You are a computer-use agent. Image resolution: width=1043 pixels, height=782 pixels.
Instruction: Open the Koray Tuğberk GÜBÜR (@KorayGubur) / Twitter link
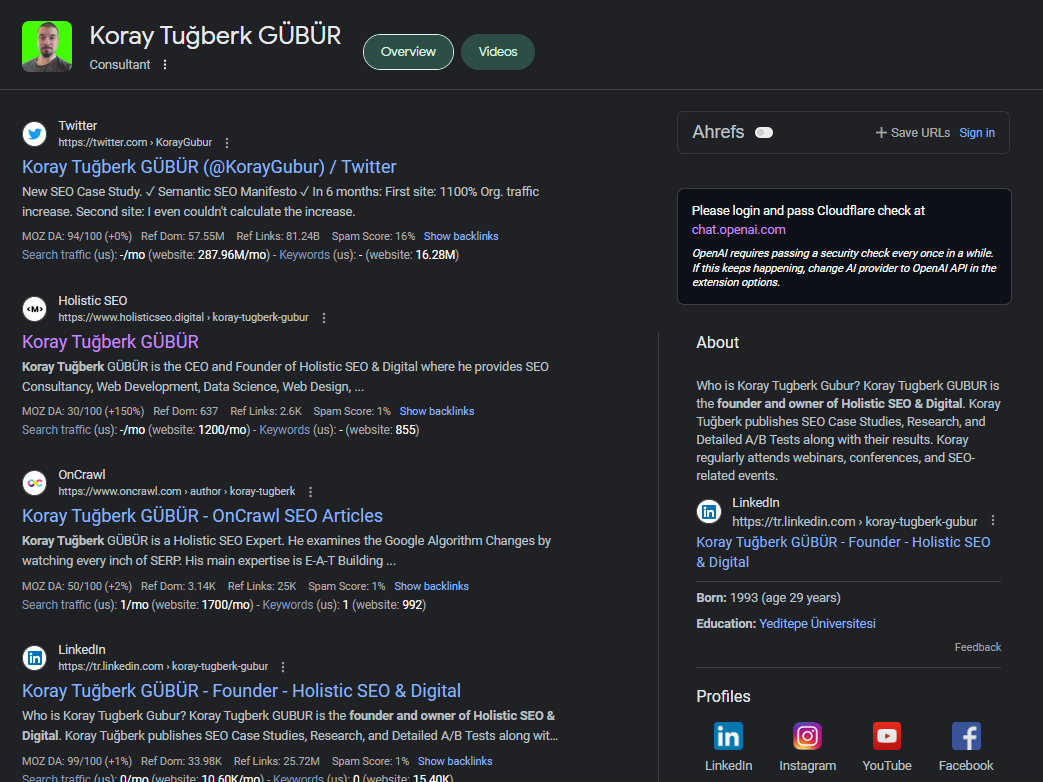coord(209,167)
